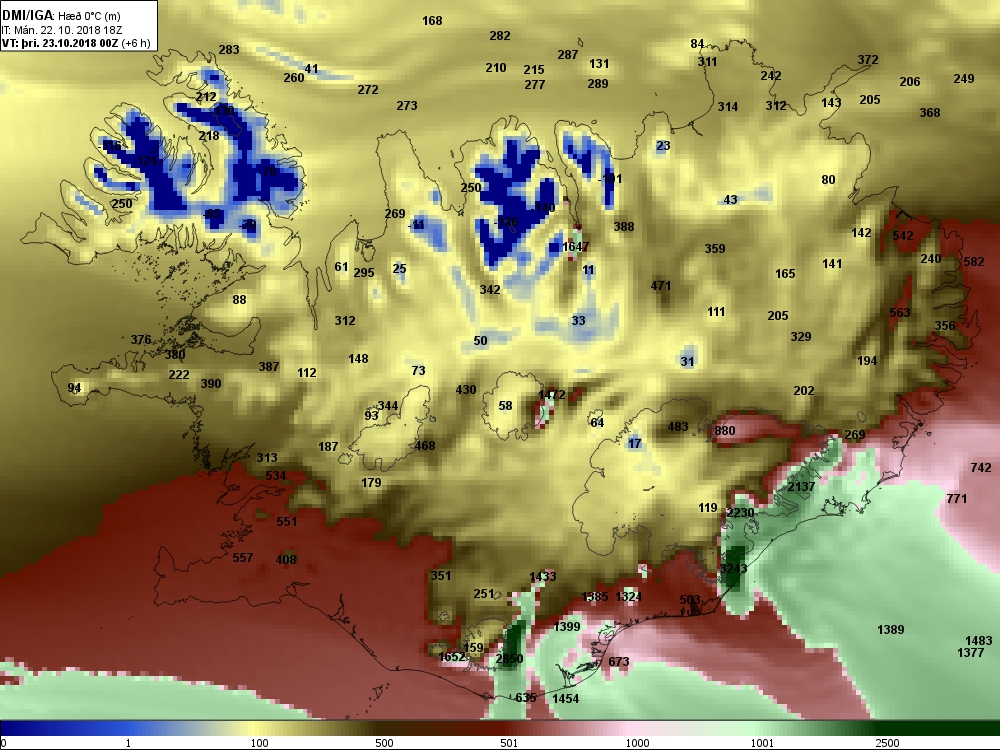Click the '100' label on the color scale

click(x=260, y=743)
